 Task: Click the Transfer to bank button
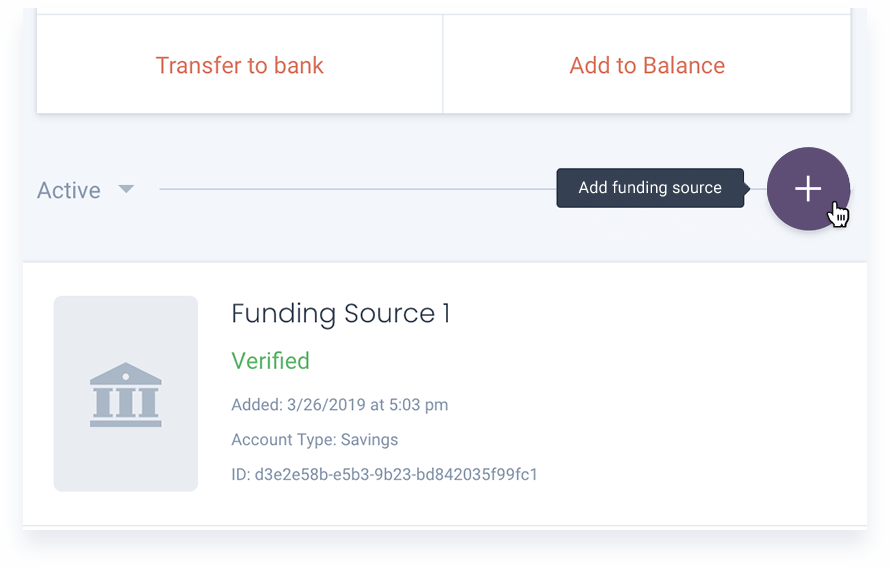coord(240,65)
